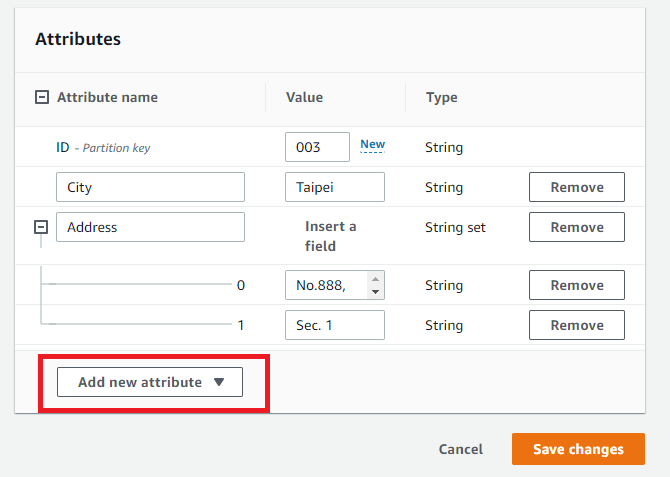670x477 pixels.
Task: Open the Add new attribute dropdown
Action: [150, 382]
